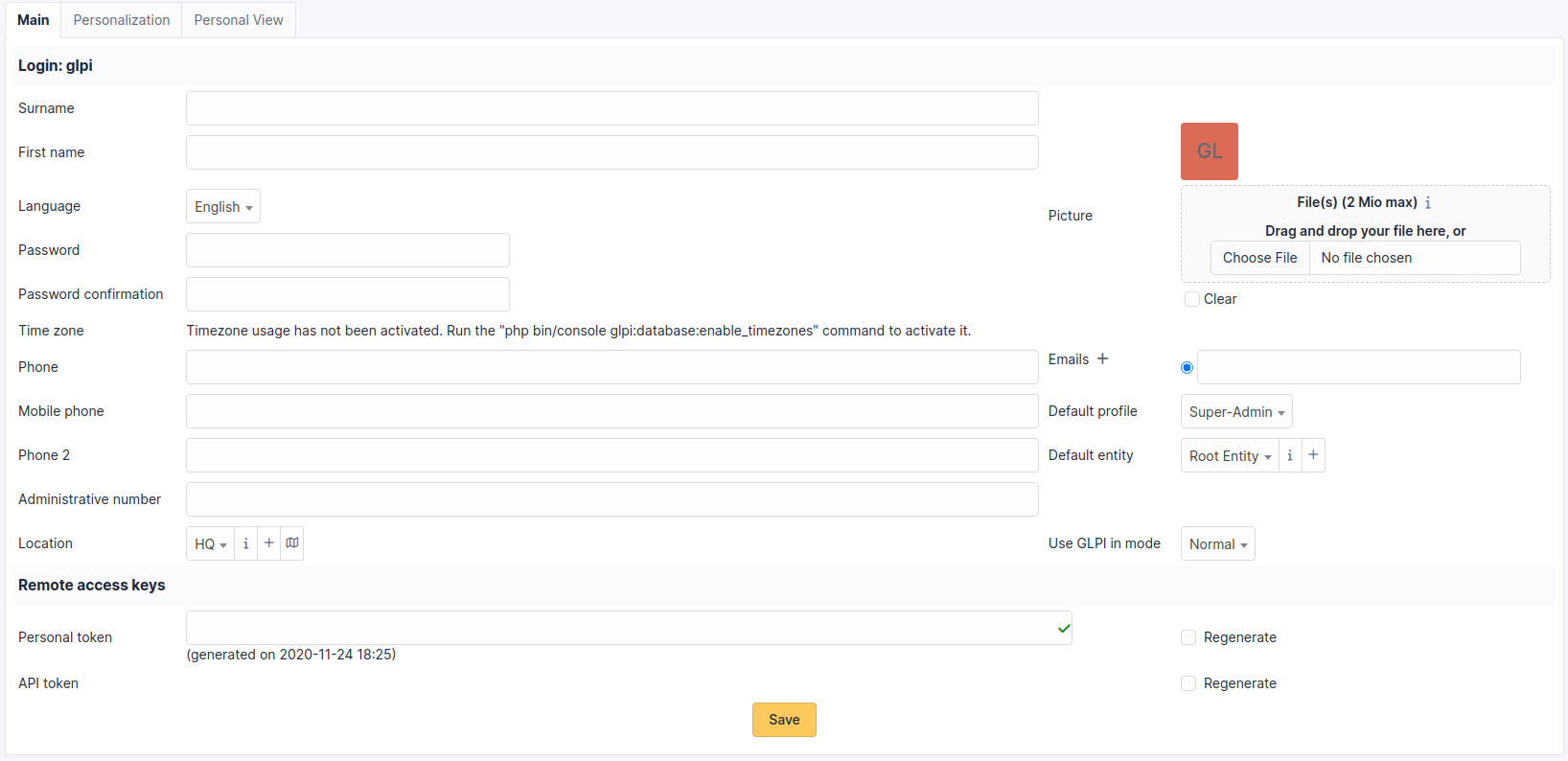Click the info icon next to Root Entity

point(1290,455)
